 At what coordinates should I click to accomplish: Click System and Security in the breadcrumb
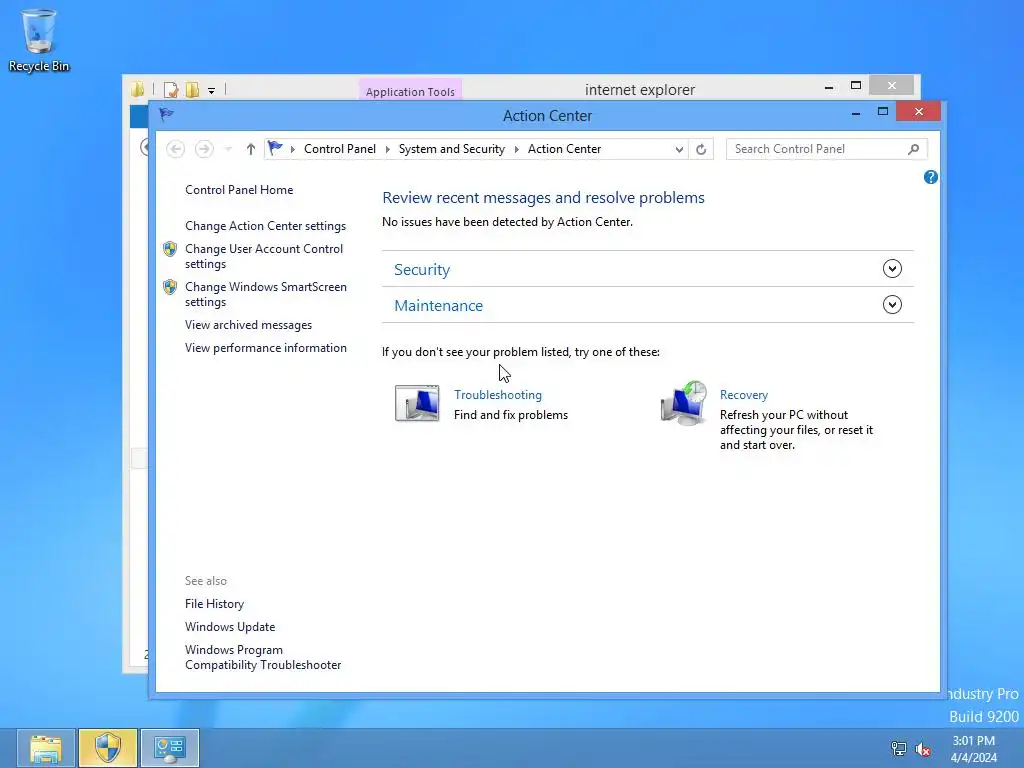click(452, 149)
